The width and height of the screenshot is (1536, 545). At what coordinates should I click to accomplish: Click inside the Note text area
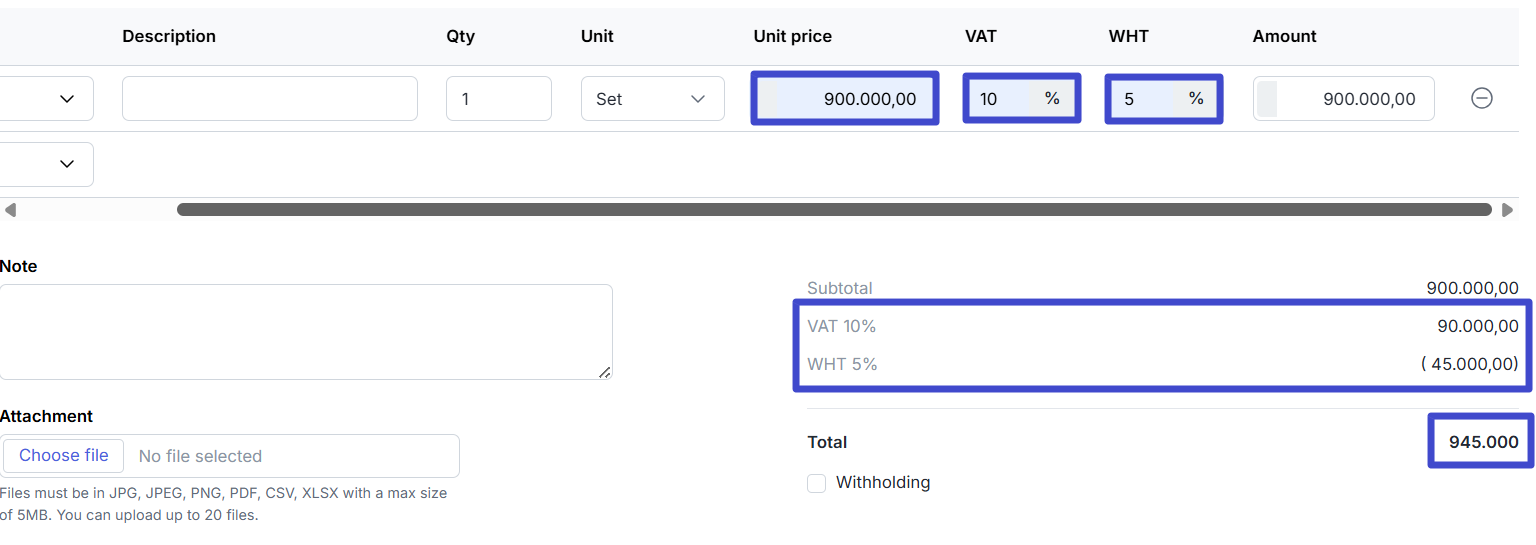305,331
